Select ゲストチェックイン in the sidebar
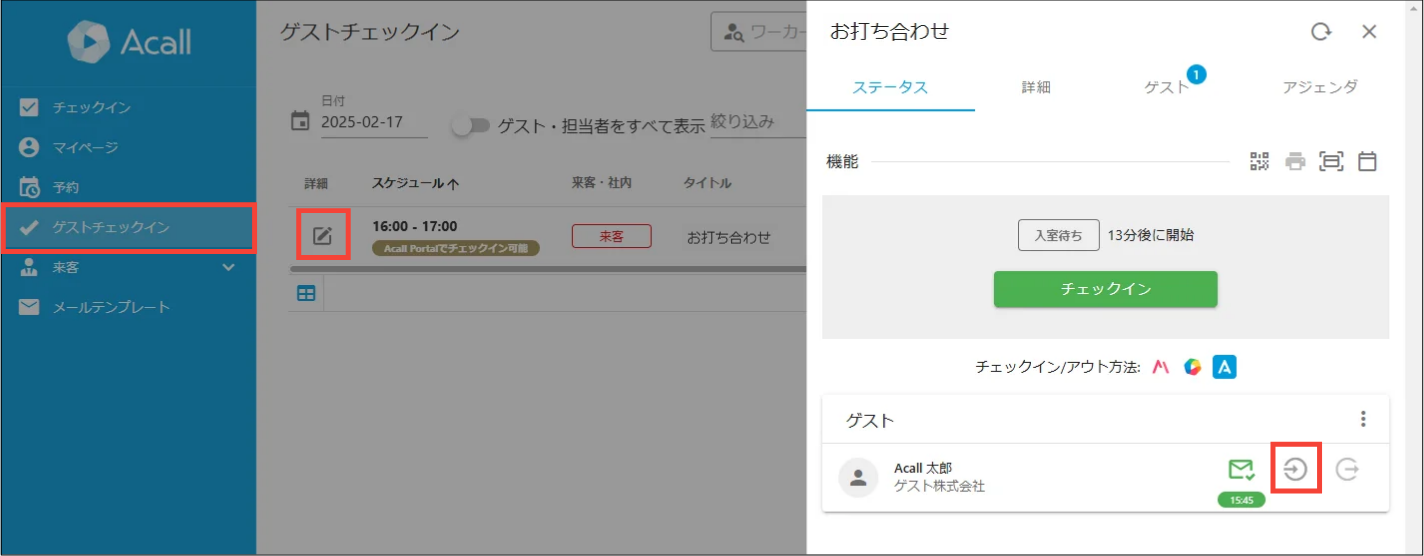 [x=128, y=227]
